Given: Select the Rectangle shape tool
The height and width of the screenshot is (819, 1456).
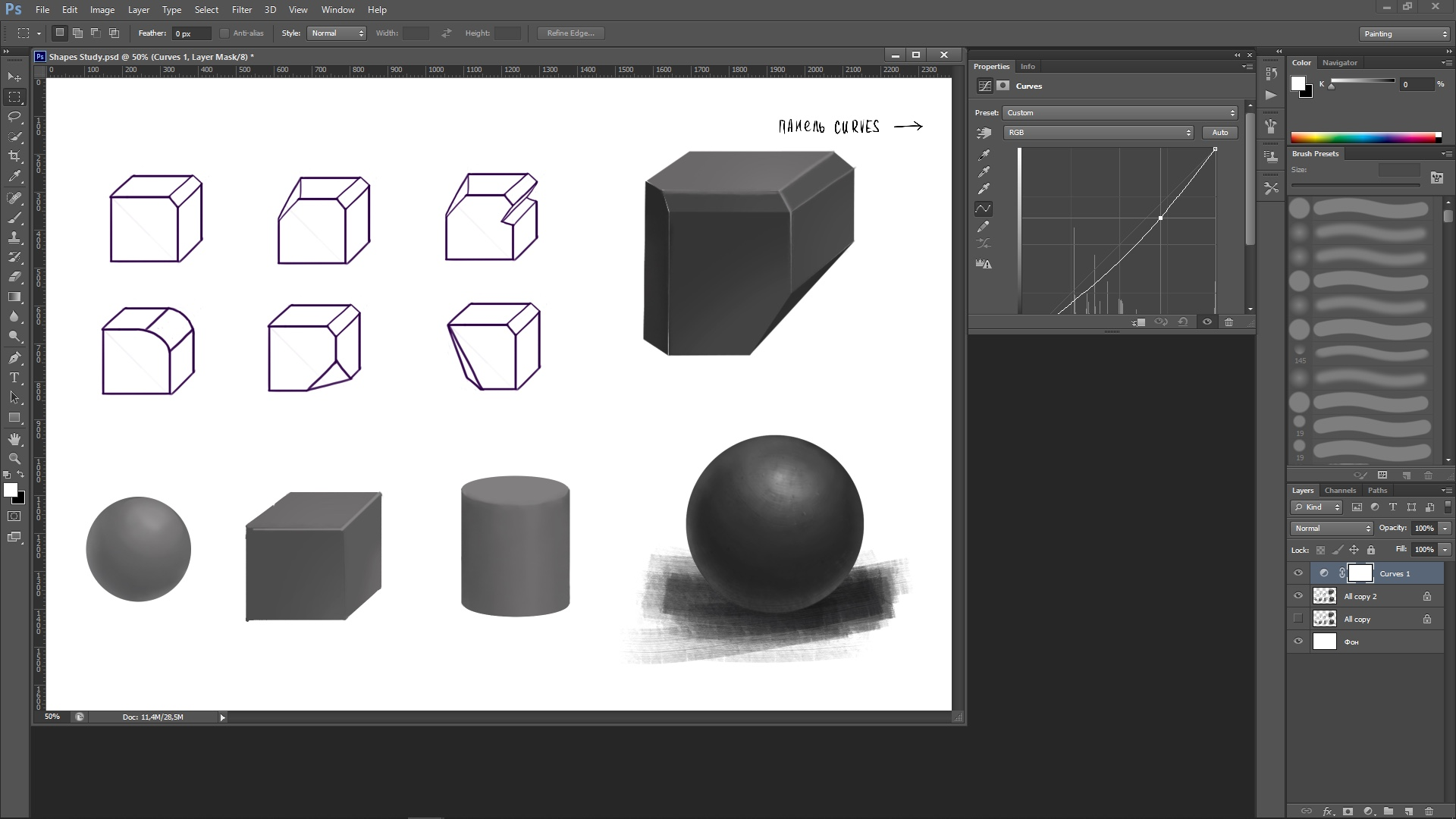Looking at the screenshot, I should point(14,418).
